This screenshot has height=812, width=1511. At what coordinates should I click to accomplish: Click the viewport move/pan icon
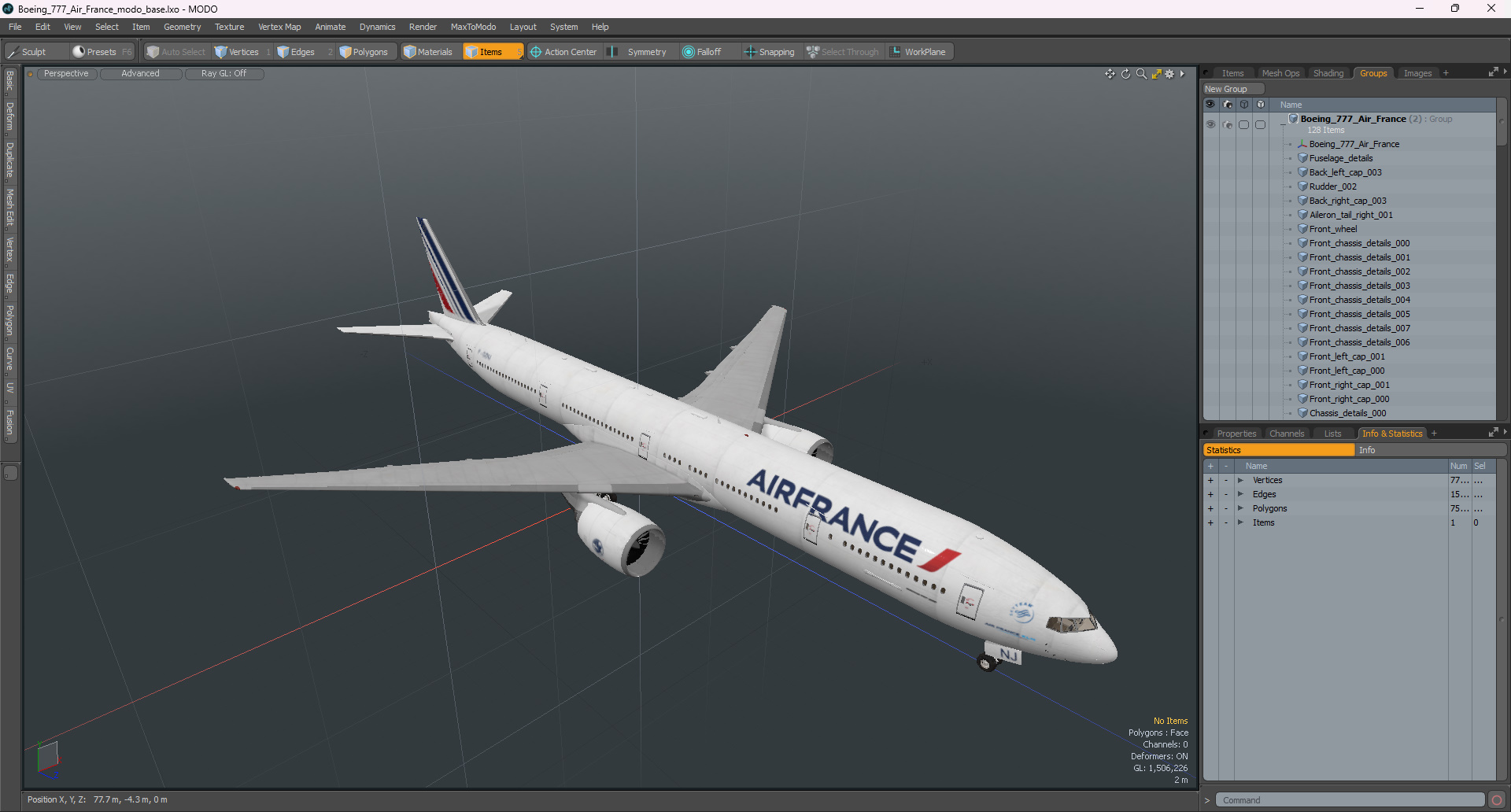tap(1110, 74)
